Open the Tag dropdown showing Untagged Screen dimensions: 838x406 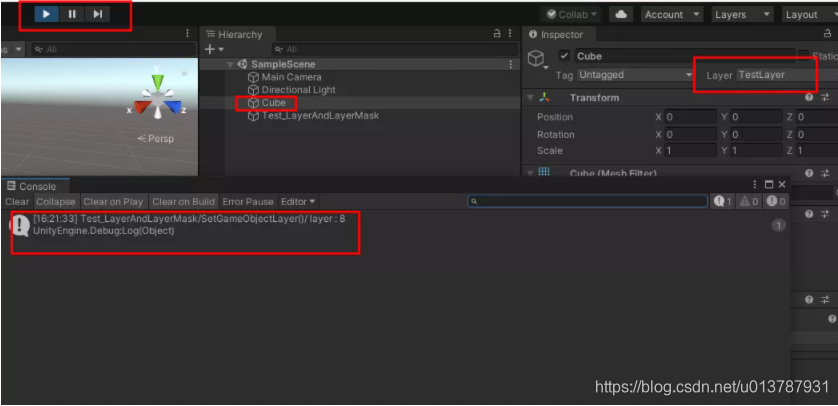click(x=635, y=75)
